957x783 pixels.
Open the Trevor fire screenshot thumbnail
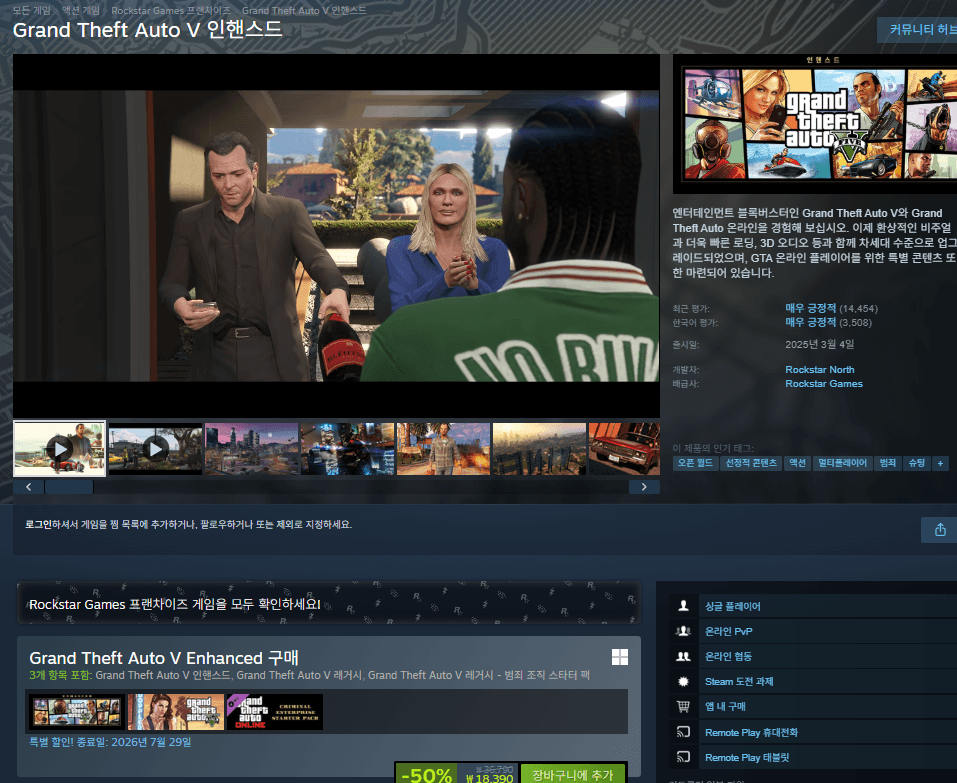[x=443, y=449]
